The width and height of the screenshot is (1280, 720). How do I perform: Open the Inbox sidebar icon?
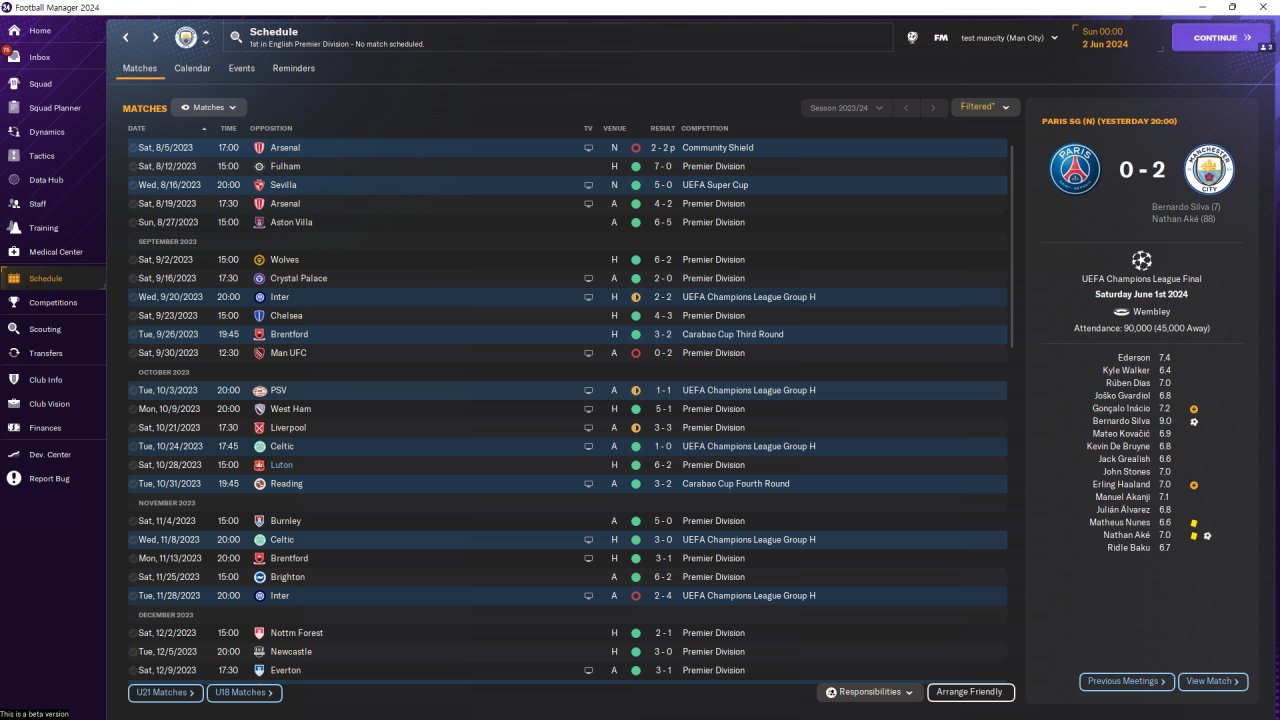14,58
